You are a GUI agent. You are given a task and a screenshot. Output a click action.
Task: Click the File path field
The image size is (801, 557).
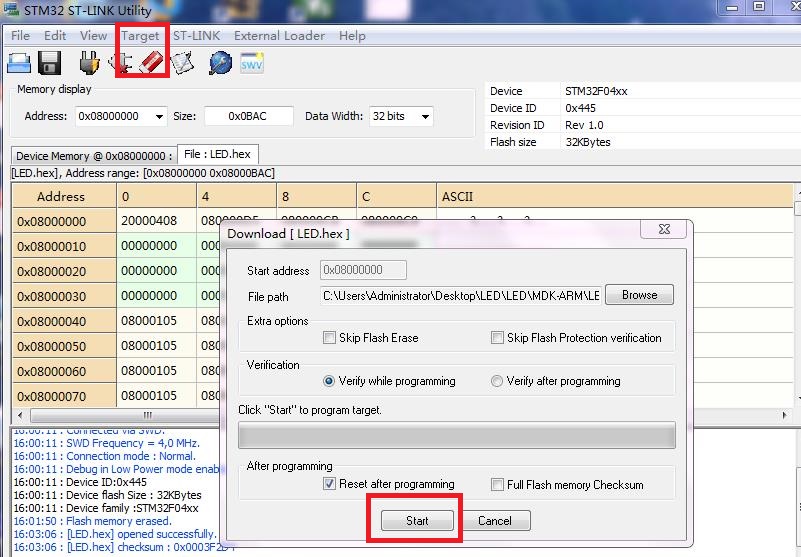461,296
